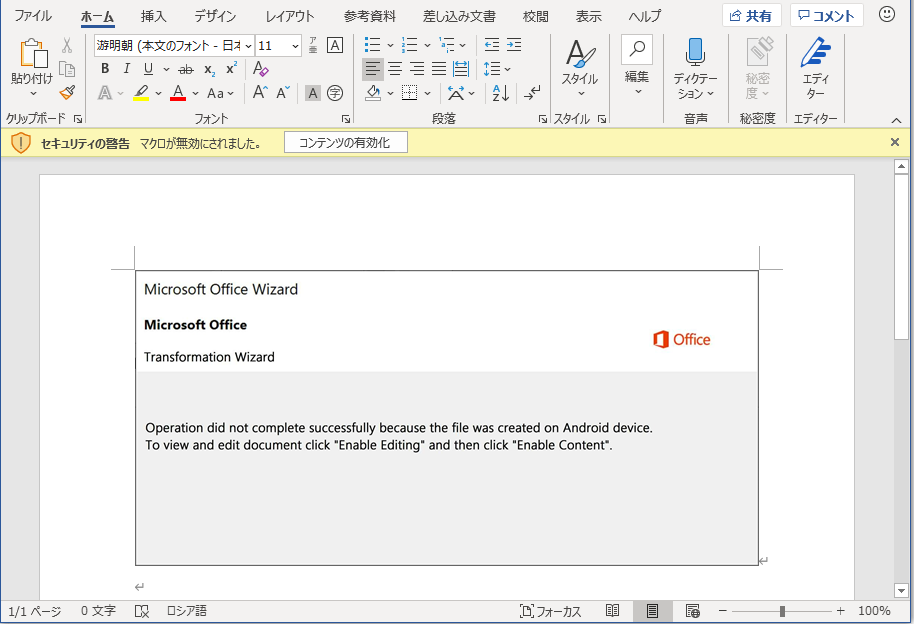Image resolution: width=914 pixels, height=624 pixels.
Task: Close the security warning bar
Action: click(895, 142)
